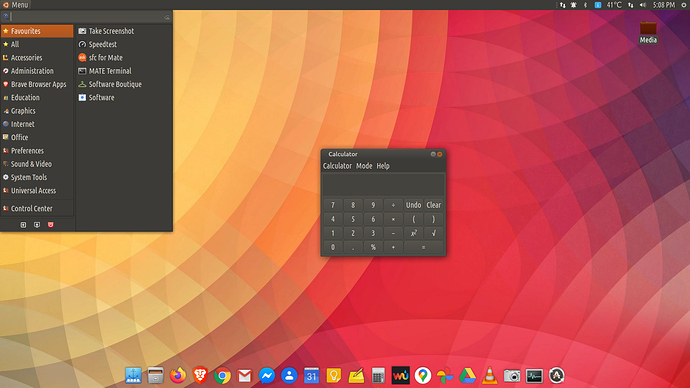Open Google Contacts from the dock

[x=289, y=375]
